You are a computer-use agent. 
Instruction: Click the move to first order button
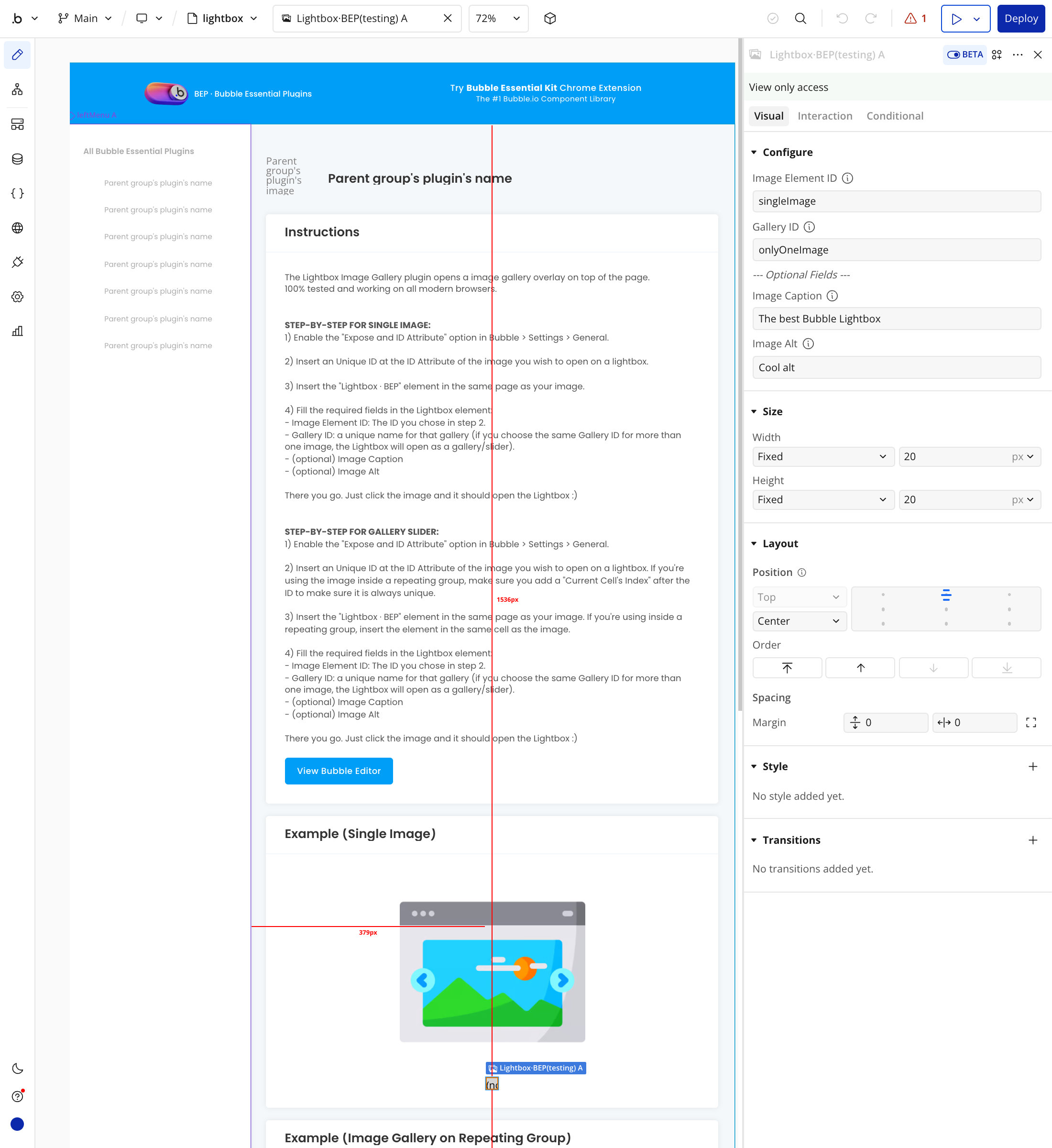tap(787, 667)
